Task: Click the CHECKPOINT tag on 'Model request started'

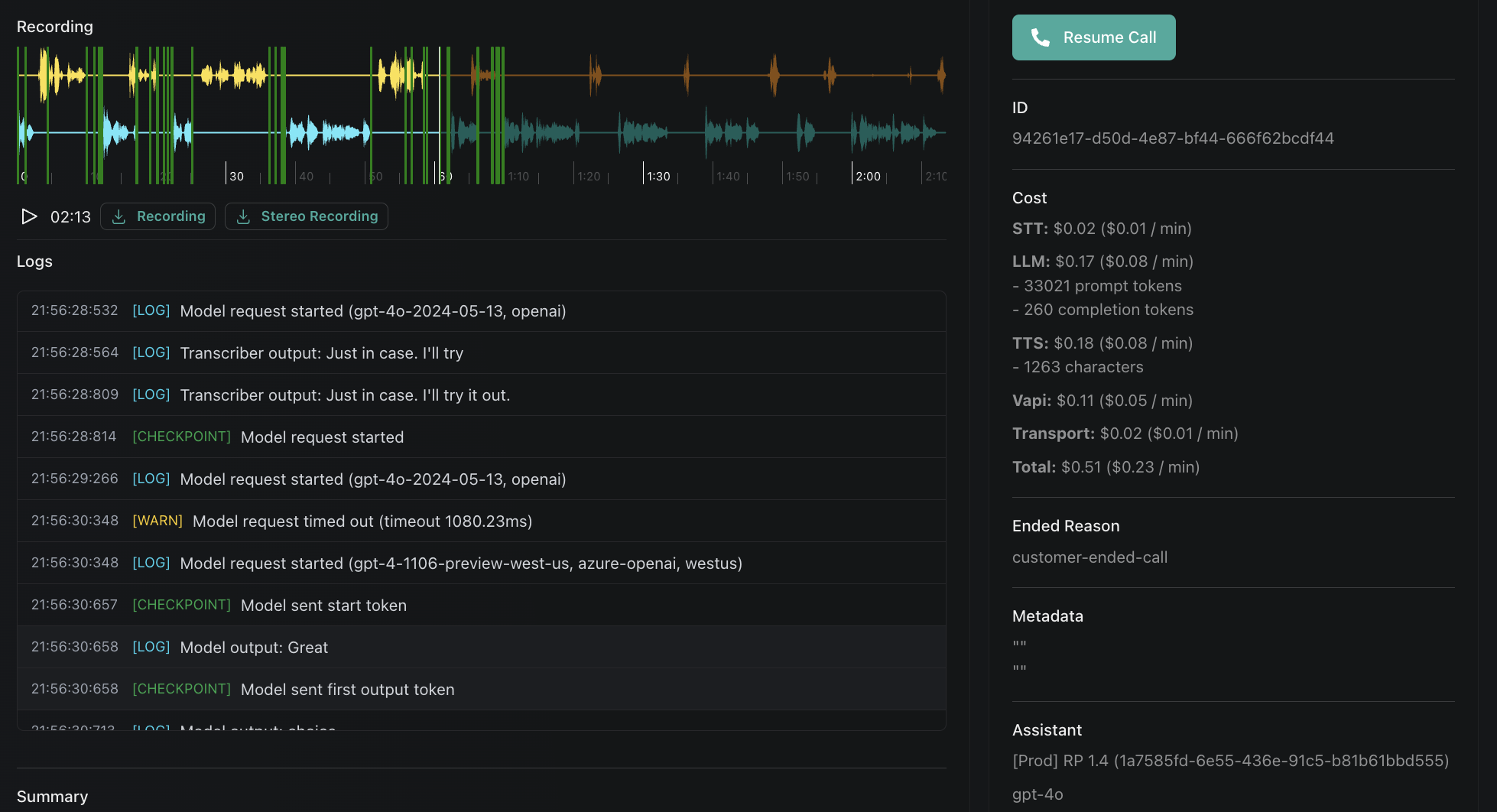Action: coord(181,436)
